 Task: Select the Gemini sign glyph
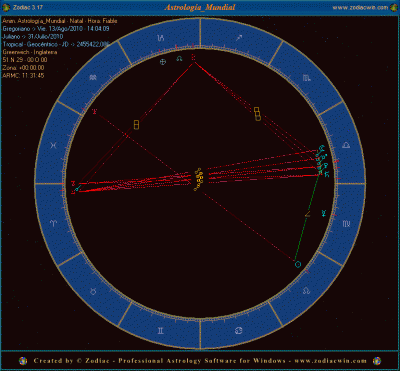tap(161, 330)
